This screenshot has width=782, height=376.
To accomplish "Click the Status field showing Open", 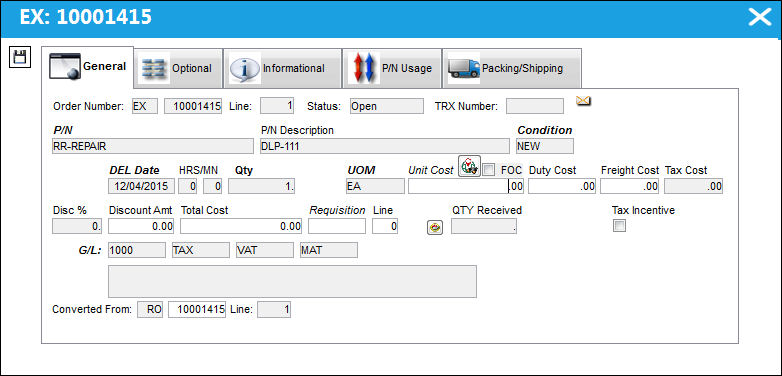I will click(x=387, y=106).
